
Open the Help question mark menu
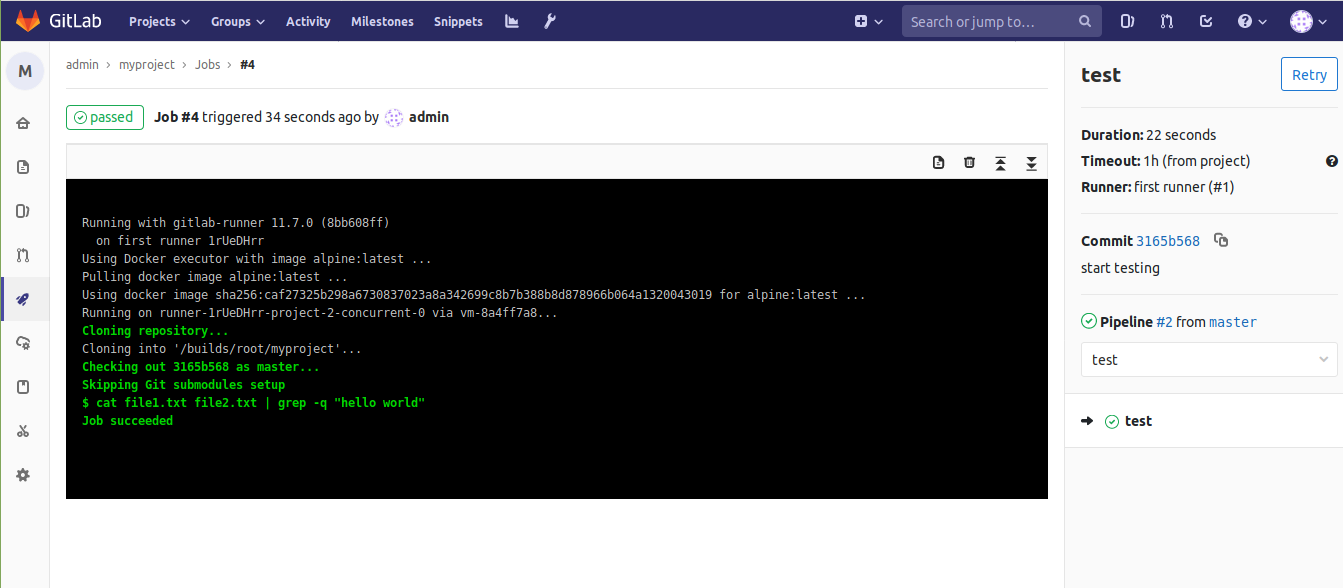coord(1252,21)
